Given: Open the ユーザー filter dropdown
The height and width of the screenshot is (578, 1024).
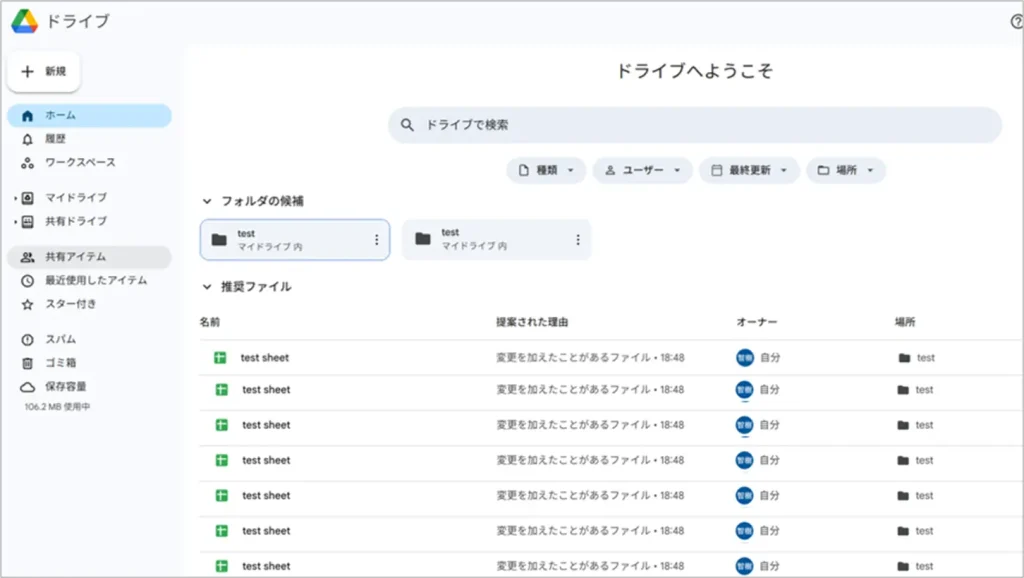Looking at the screenshot, I should [642, 171].
